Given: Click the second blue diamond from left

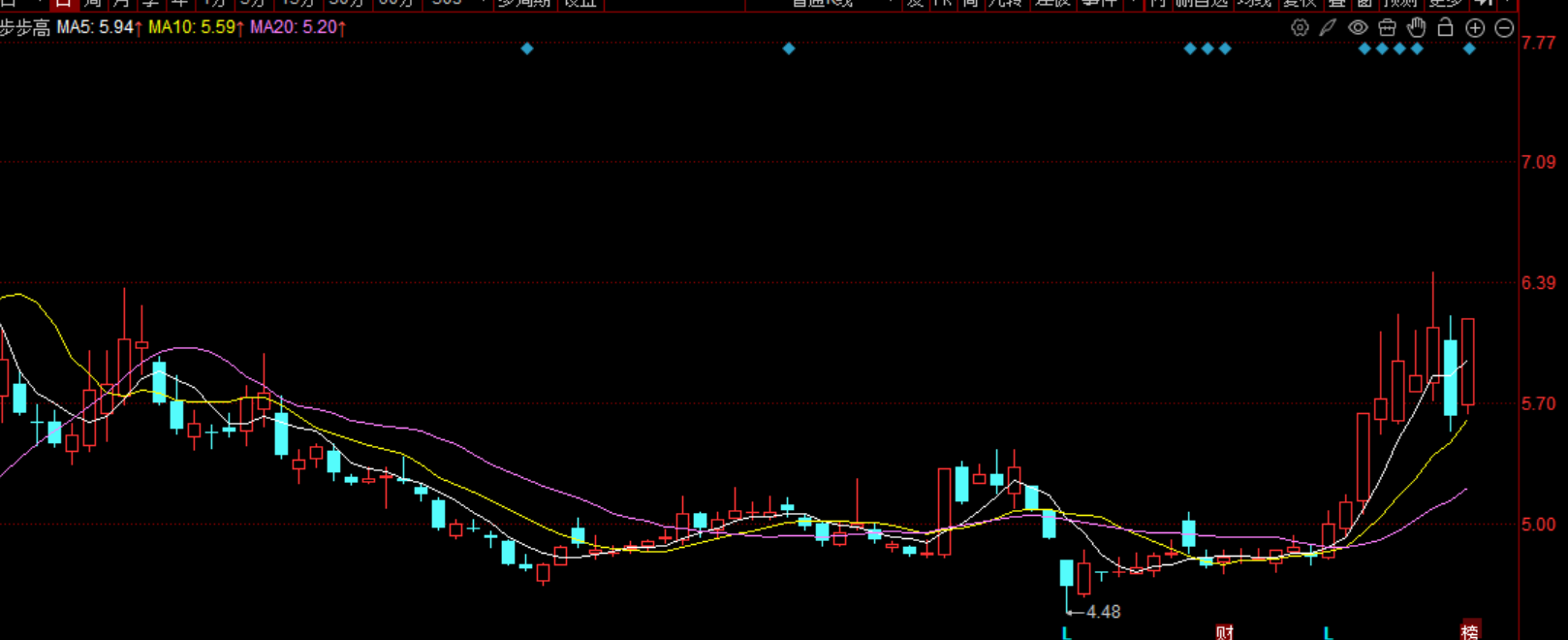Looking at the screenshot, I should [x=789, y=48].
